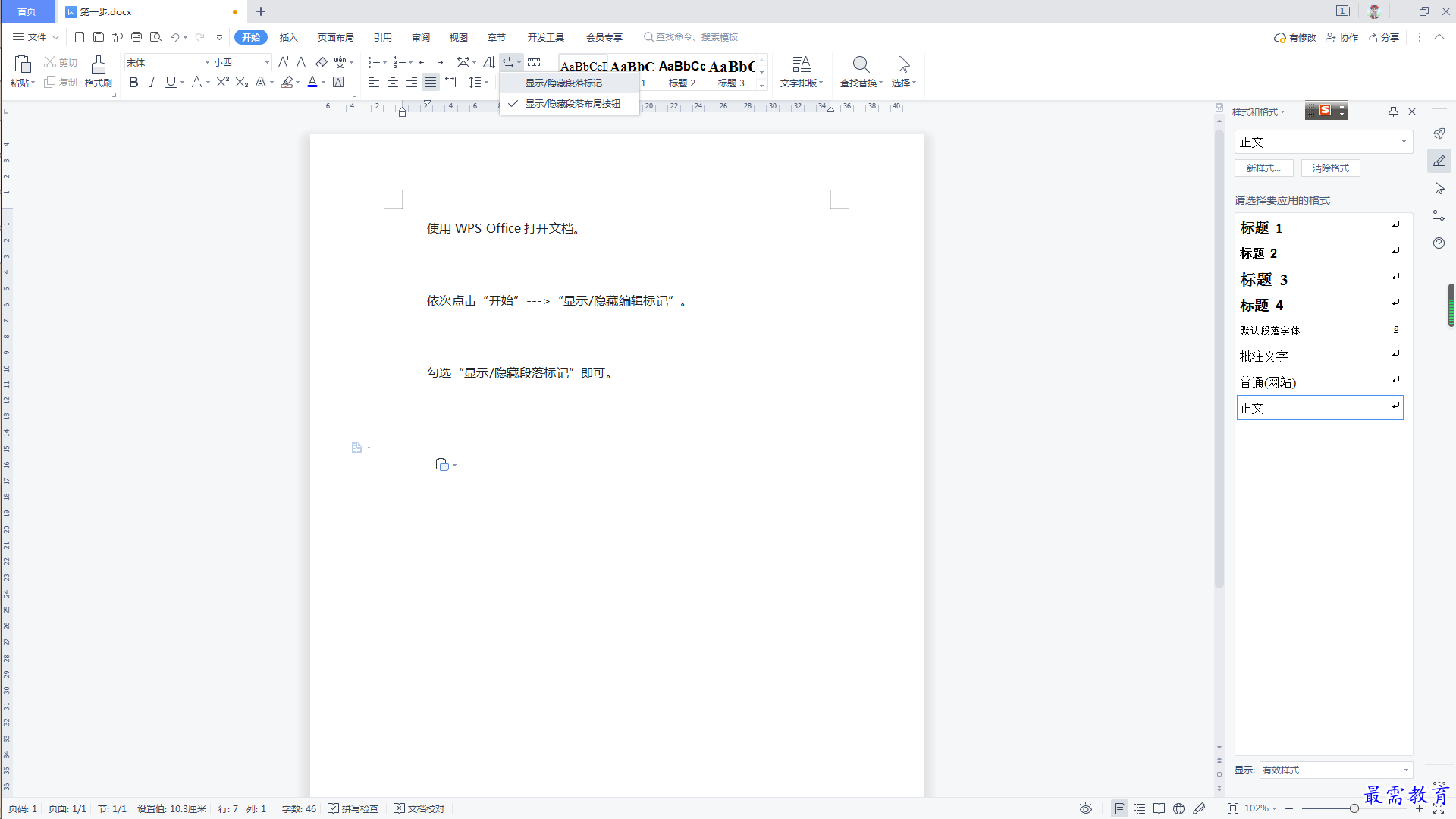
Task: Click the zoom slider handle
Action: tap(1354, 808)
